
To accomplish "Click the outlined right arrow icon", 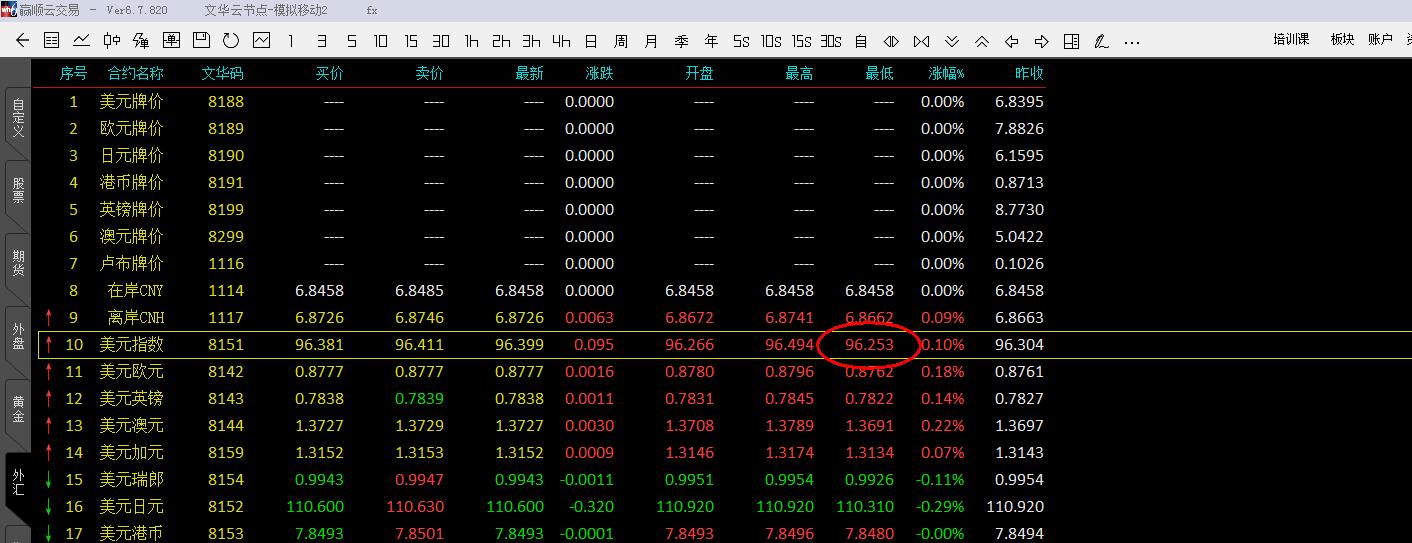I will click(x=1041, y=41).
